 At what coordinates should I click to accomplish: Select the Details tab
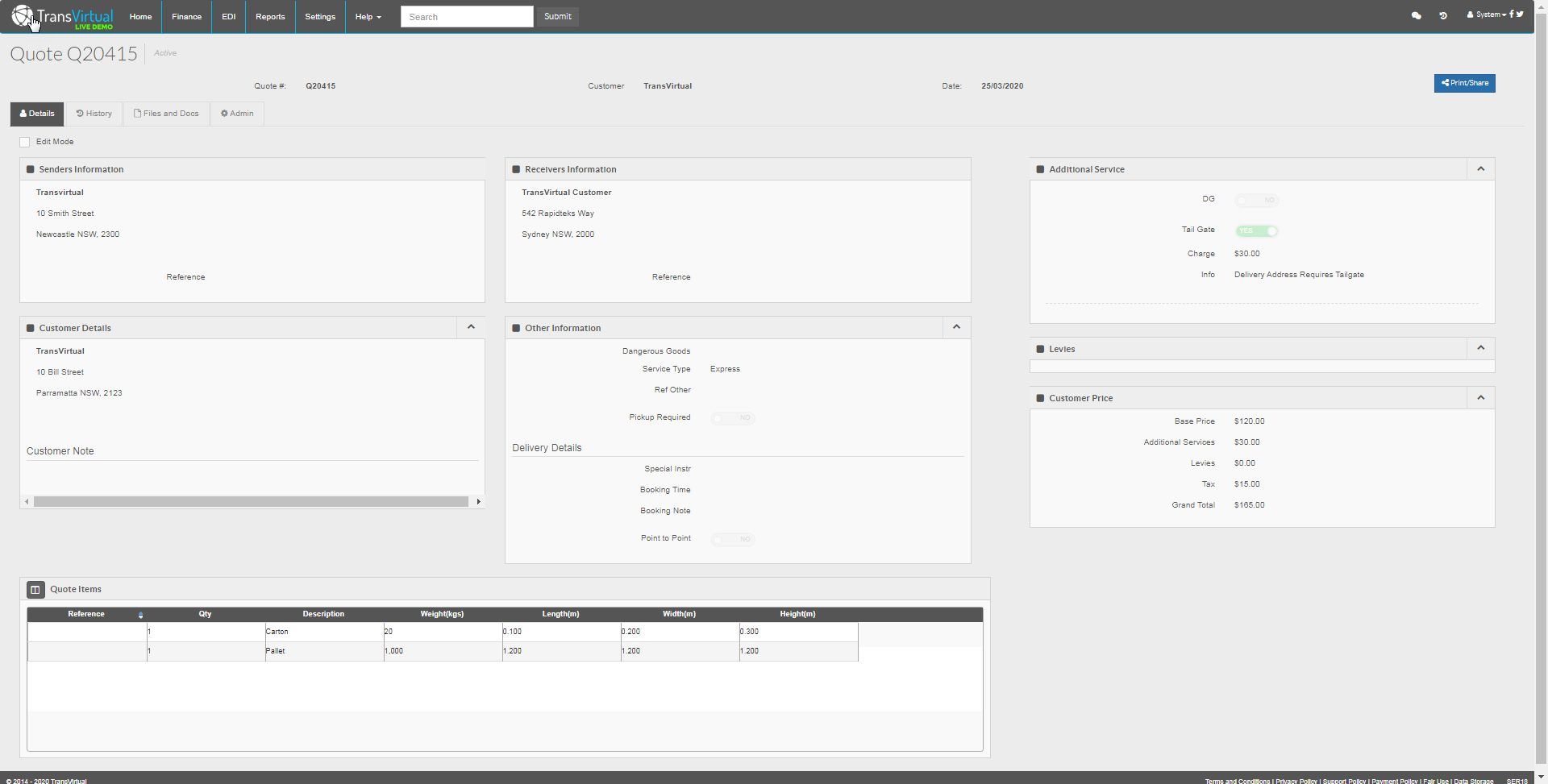tap(37, 114)
